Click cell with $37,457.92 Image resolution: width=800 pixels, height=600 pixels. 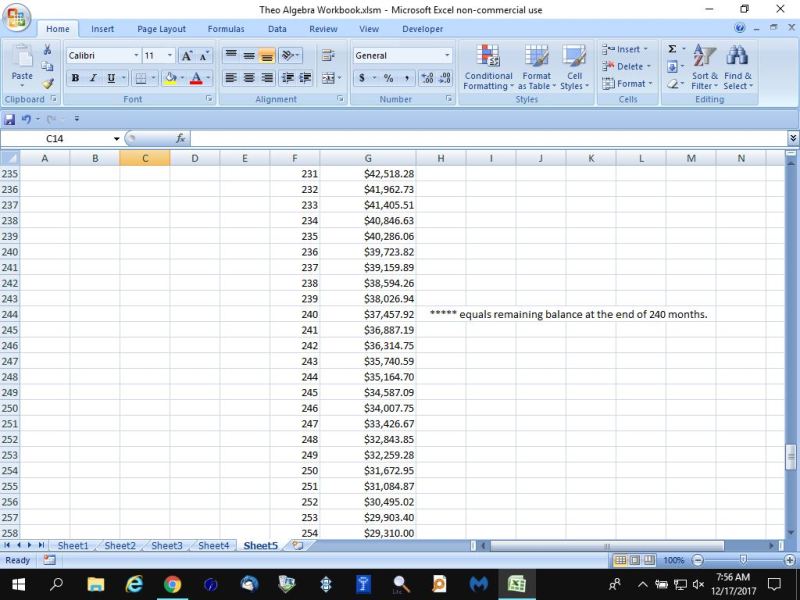(368, 314)
